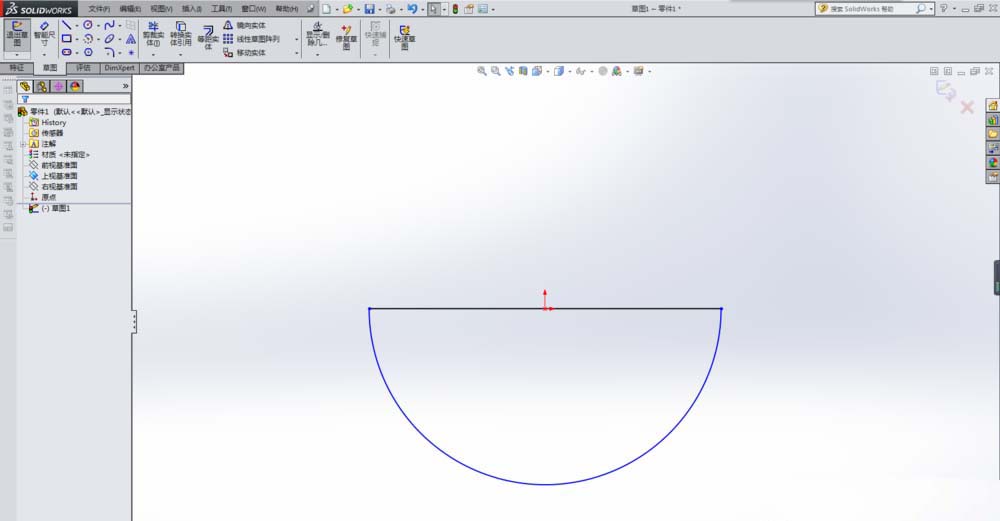This screenshot has width=1000, height=521.
Task: Open the 帮助(H) Help menu
Action: [x=286, y=9]
